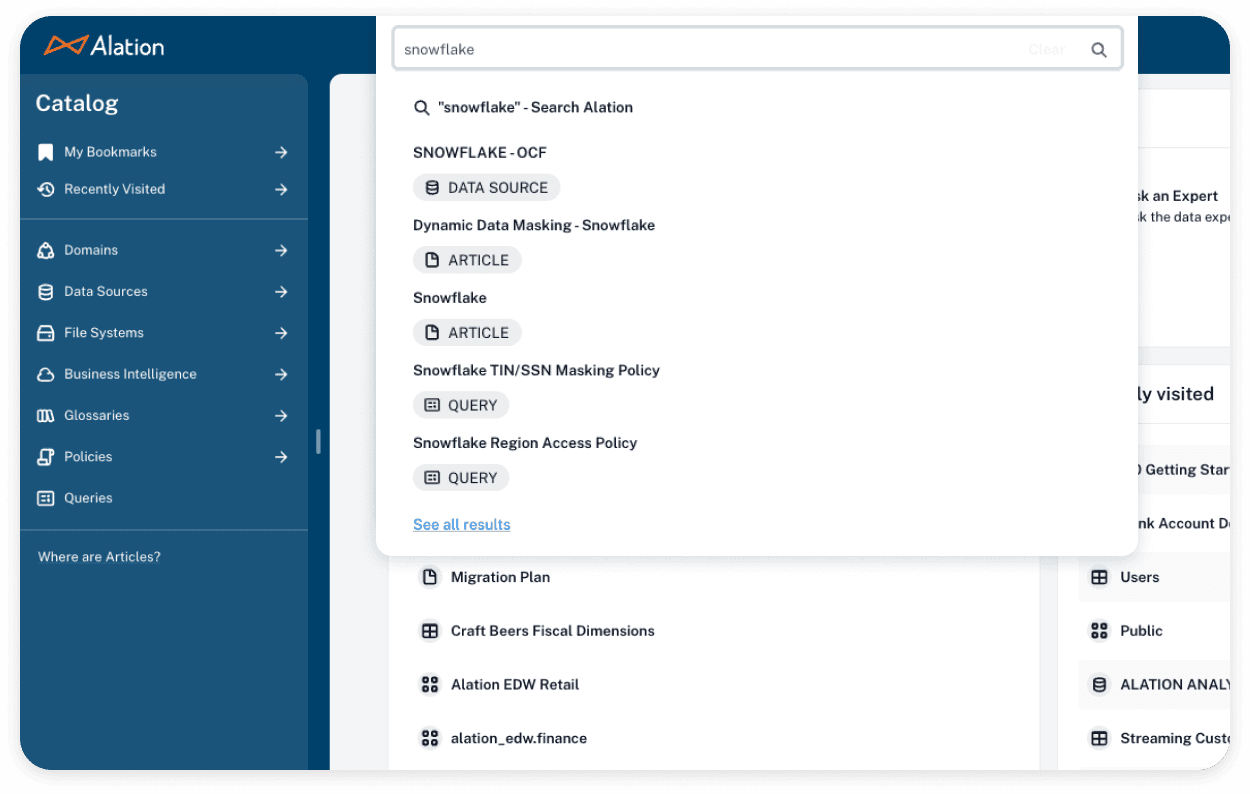Screen dimensions: 1250x794
Task: Click the Domains icon in sidebar
Action: point(45,250)
